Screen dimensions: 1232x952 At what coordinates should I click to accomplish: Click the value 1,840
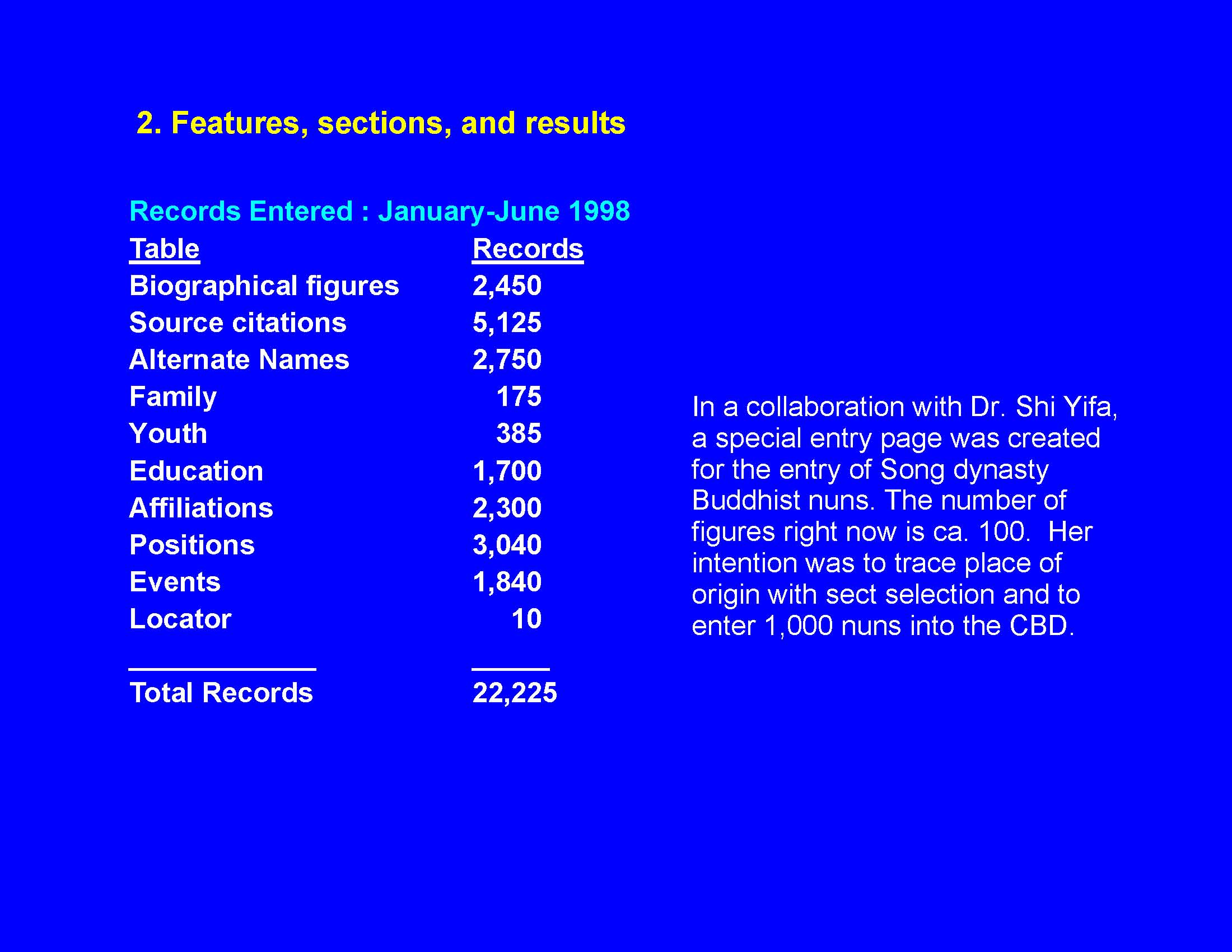coord(507,582)
